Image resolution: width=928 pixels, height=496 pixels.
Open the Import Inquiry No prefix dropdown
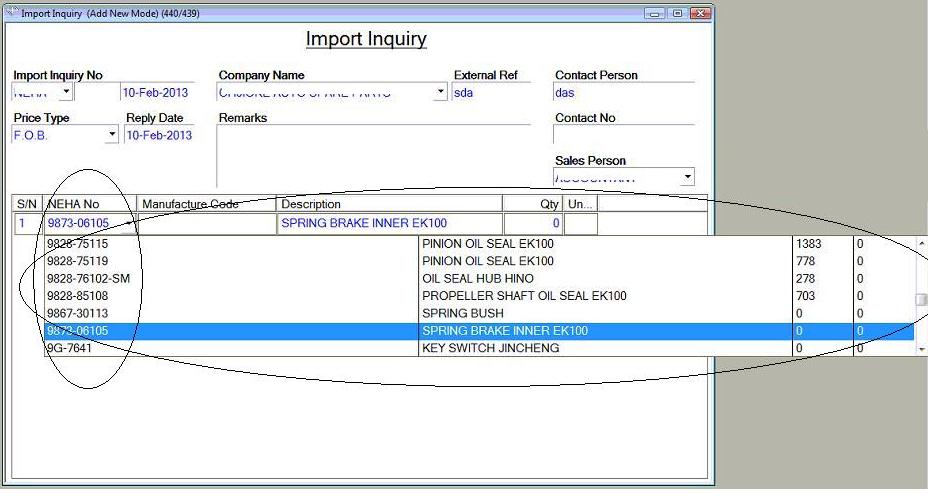point(66,92)
